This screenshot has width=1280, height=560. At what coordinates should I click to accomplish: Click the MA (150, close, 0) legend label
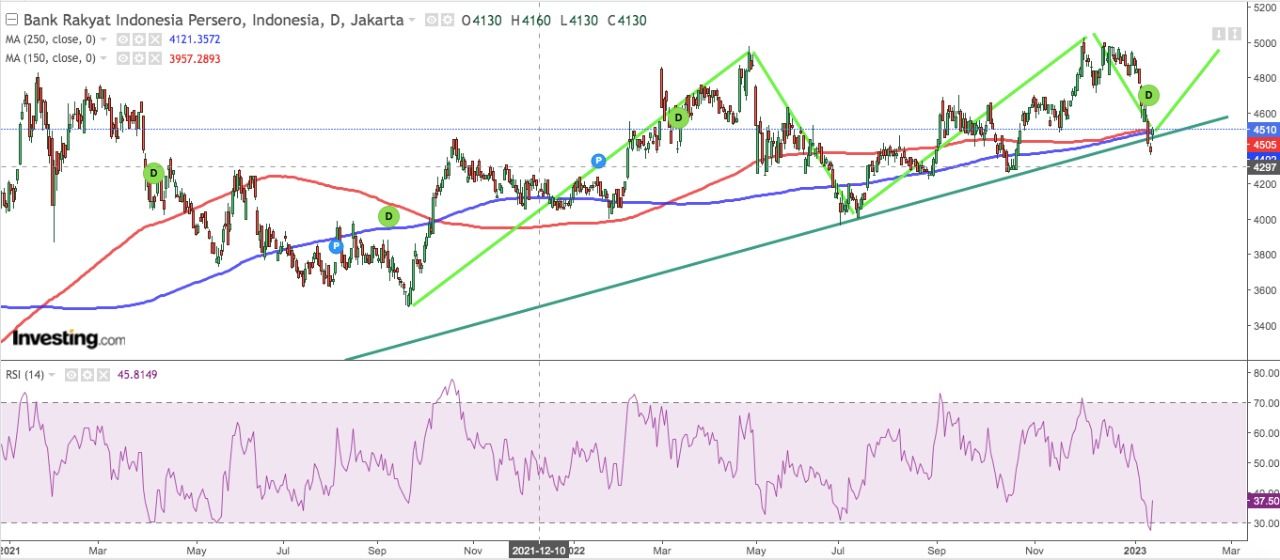pyautogui.click(x=50, y=58)
